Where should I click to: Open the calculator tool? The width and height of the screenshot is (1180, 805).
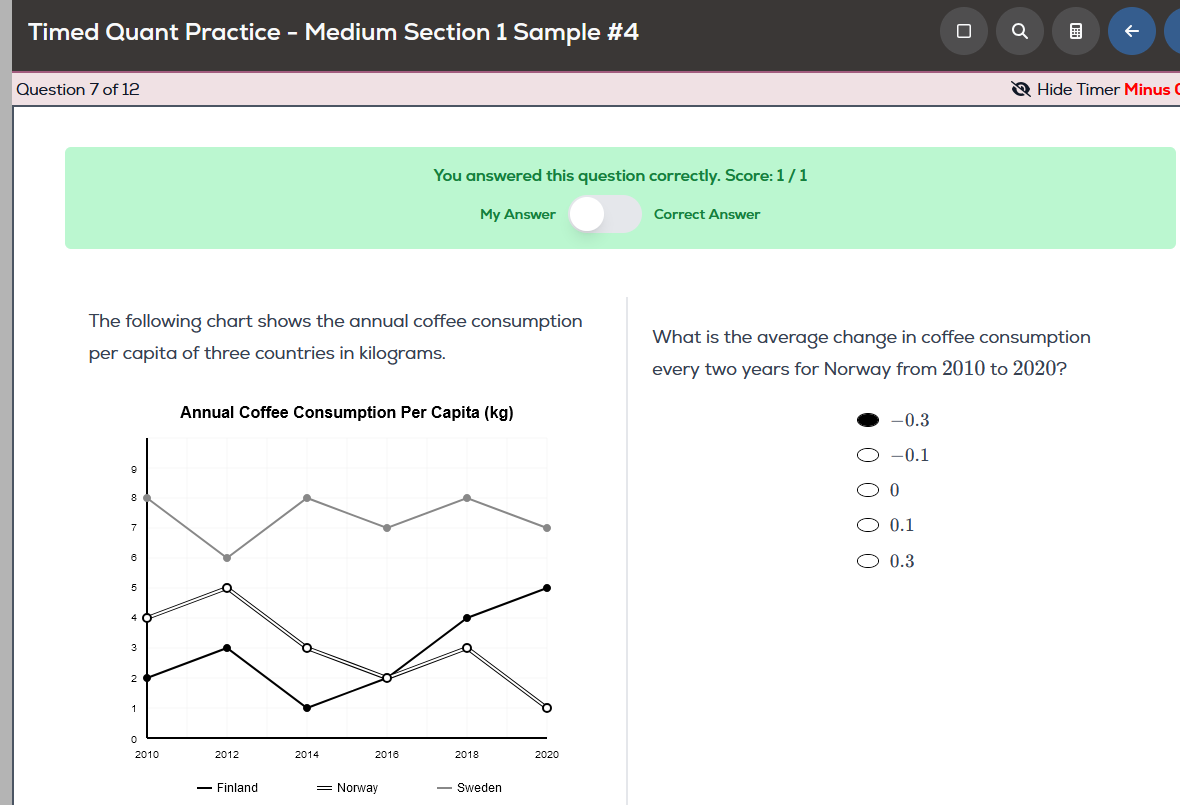1076,32
